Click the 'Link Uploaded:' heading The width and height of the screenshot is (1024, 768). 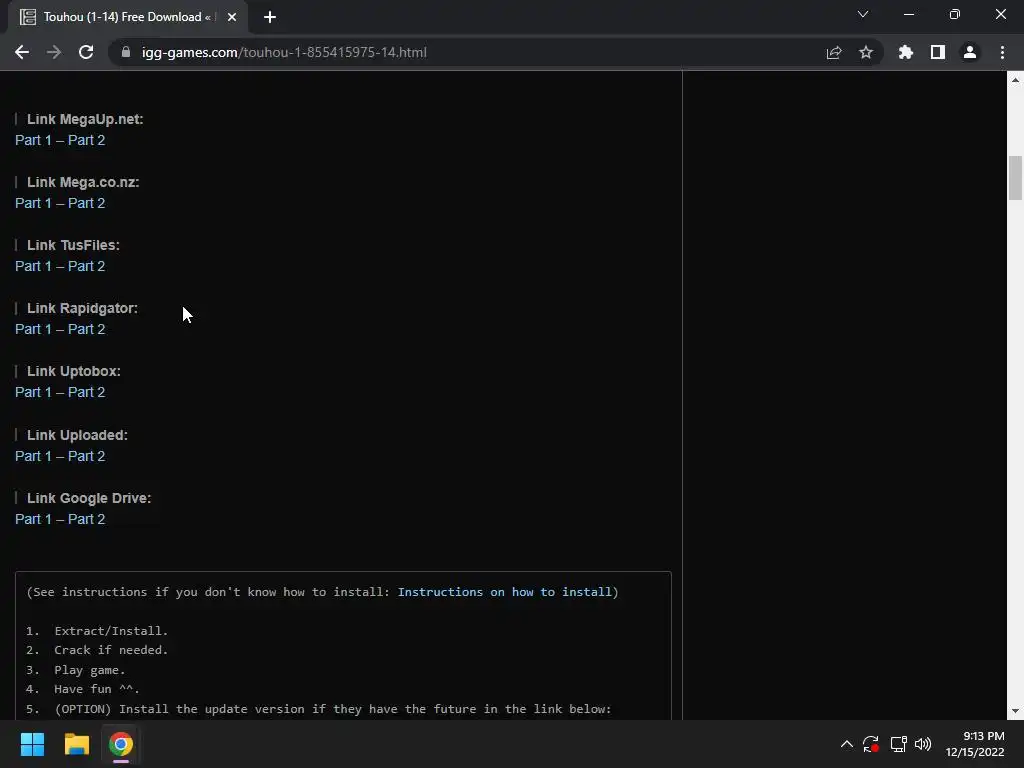click(77, 435)
